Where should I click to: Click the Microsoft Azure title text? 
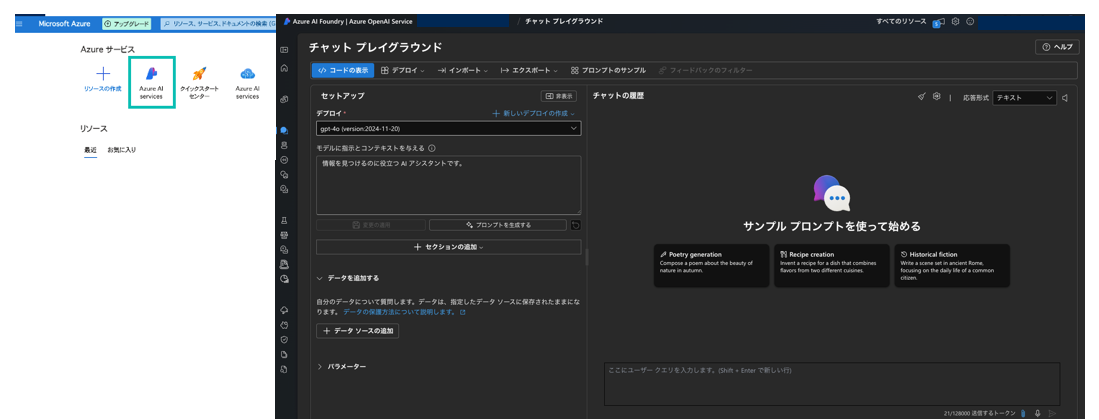(x=65, y=24)
